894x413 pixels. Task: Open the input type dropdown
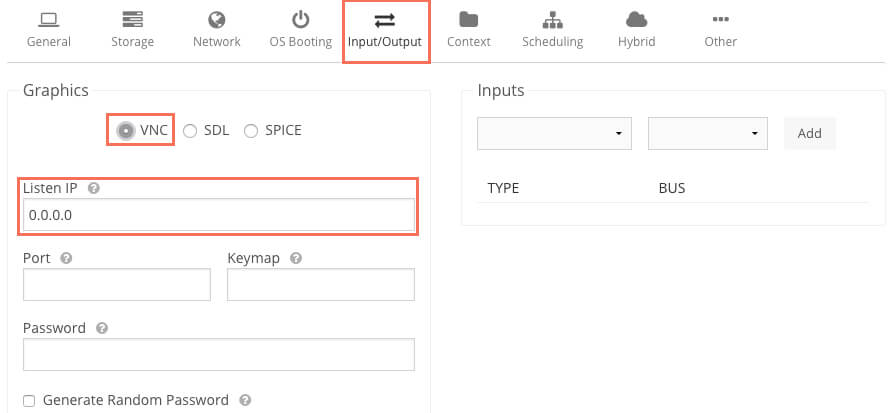554,133
